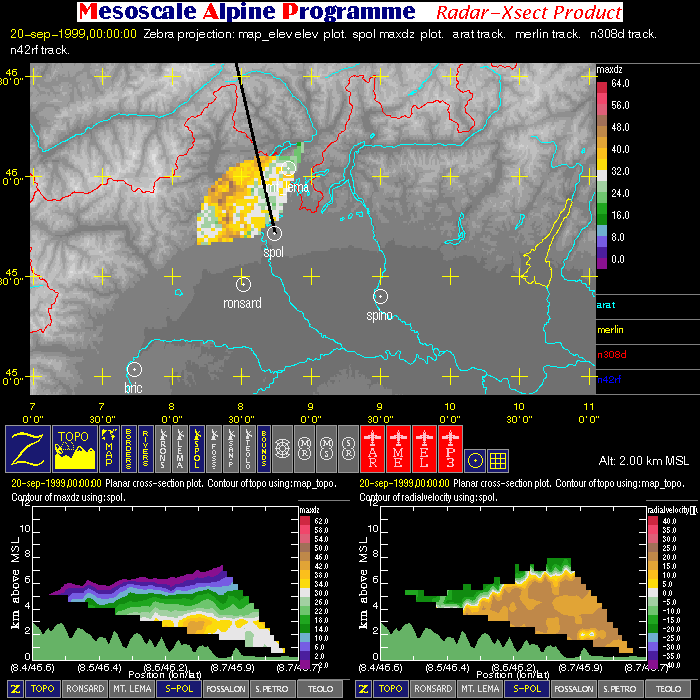Image resolution: width=700 pixels, height=700 pixels.
Task: Click the spino radar marker on the map
Action: [380, 296]
